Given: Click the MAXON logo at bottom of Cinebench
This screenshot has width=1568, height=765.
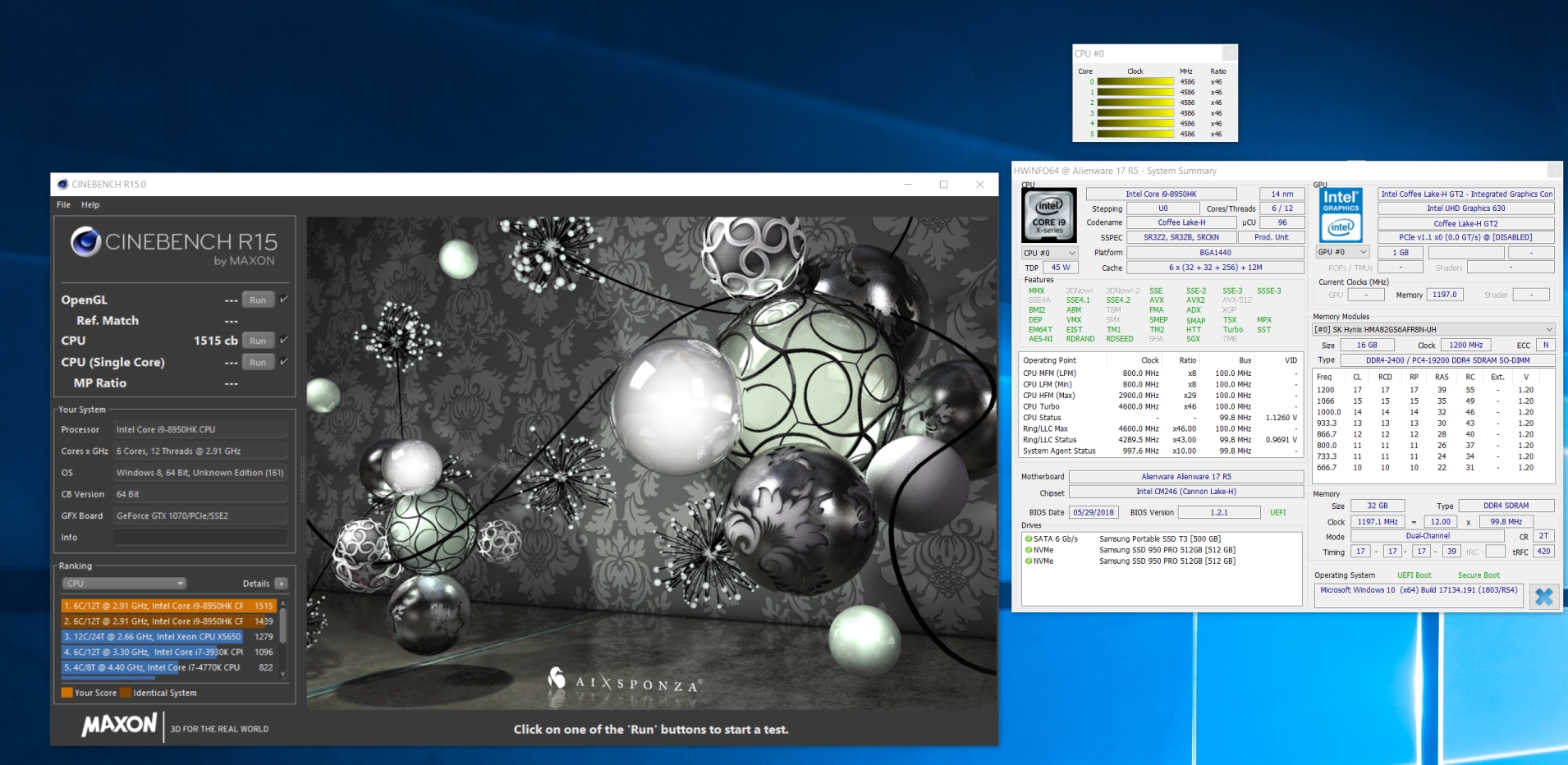Looking at the screenshot, I should 119,725.
